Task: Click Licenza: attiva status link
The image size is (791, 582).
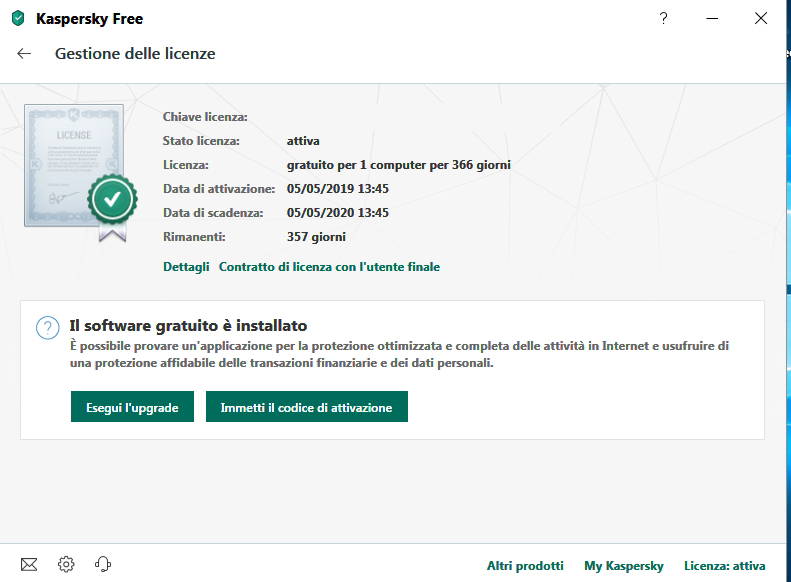Action: click(x=724, y=565)
